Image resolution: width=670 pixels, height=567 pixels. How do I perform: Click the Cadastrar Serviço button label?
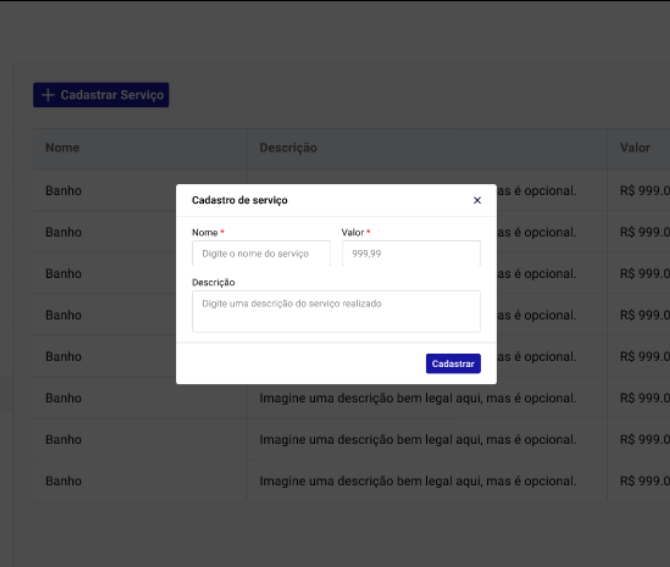(x=112, y=95)
